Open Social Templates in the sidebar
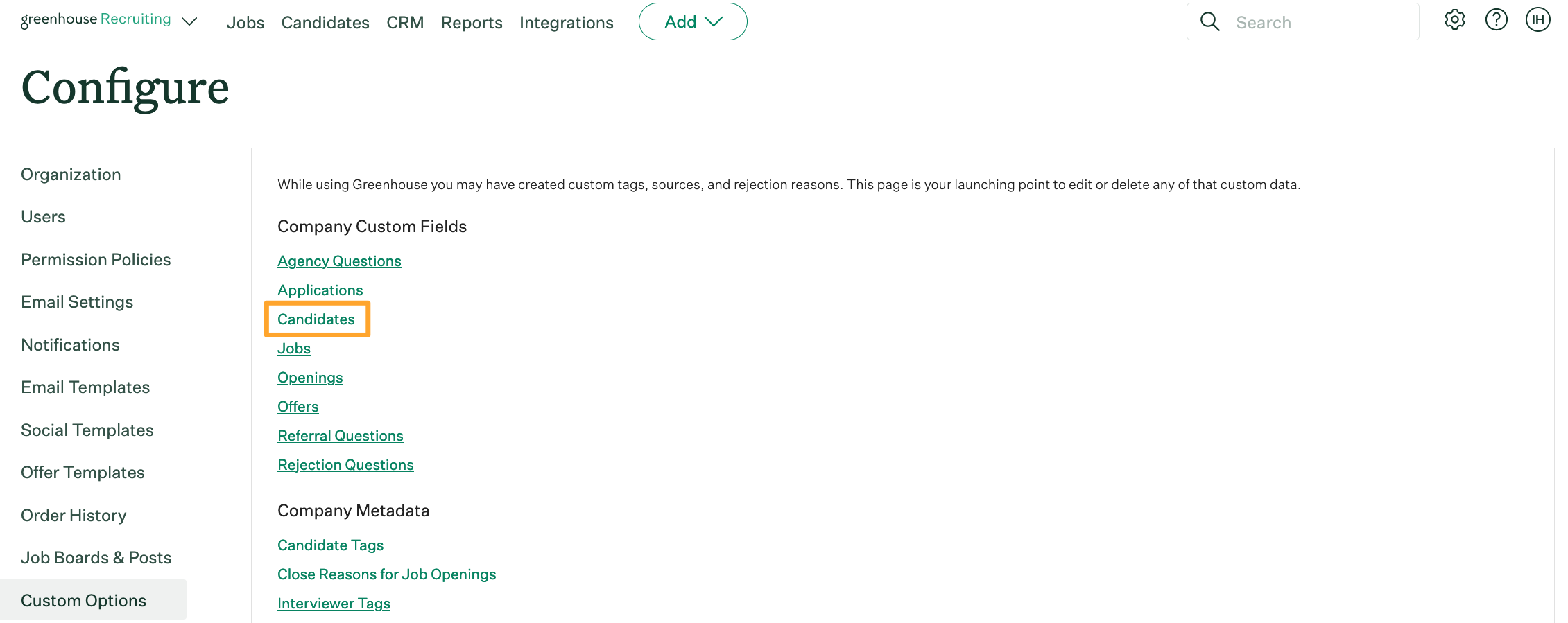 pos(87,430)
